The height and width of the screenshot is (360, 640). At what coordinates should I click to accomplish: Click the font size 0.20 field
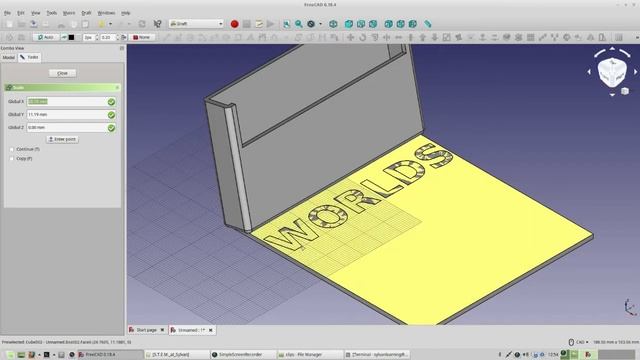tap(107, 37)
